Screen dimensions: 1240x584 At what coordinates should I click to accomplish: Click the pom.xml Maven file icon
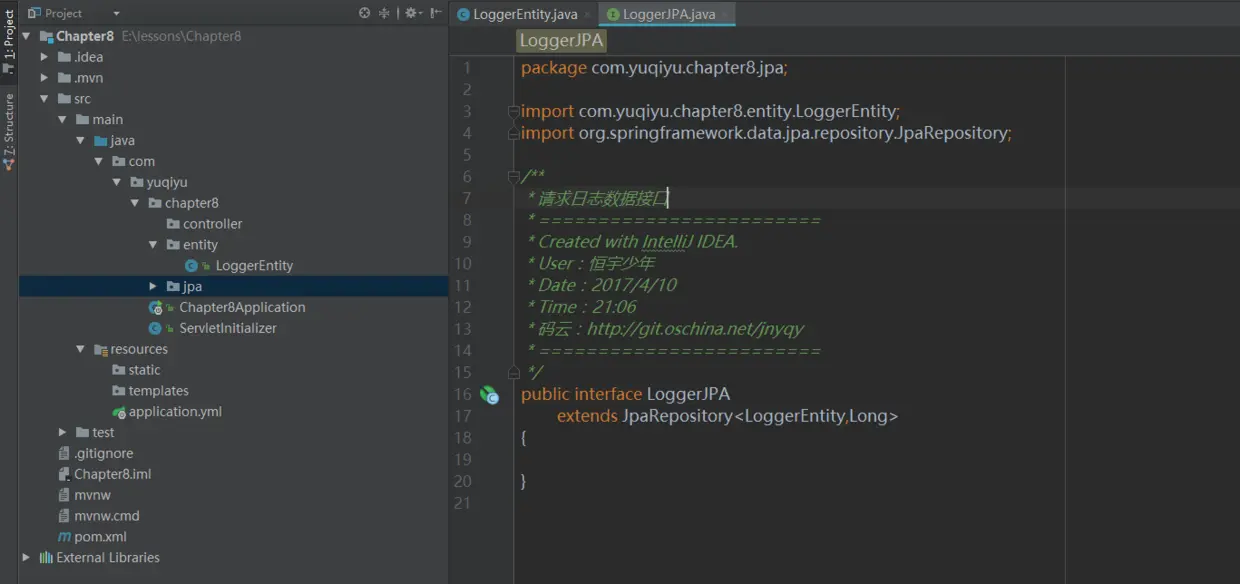[x=65, y=537]
